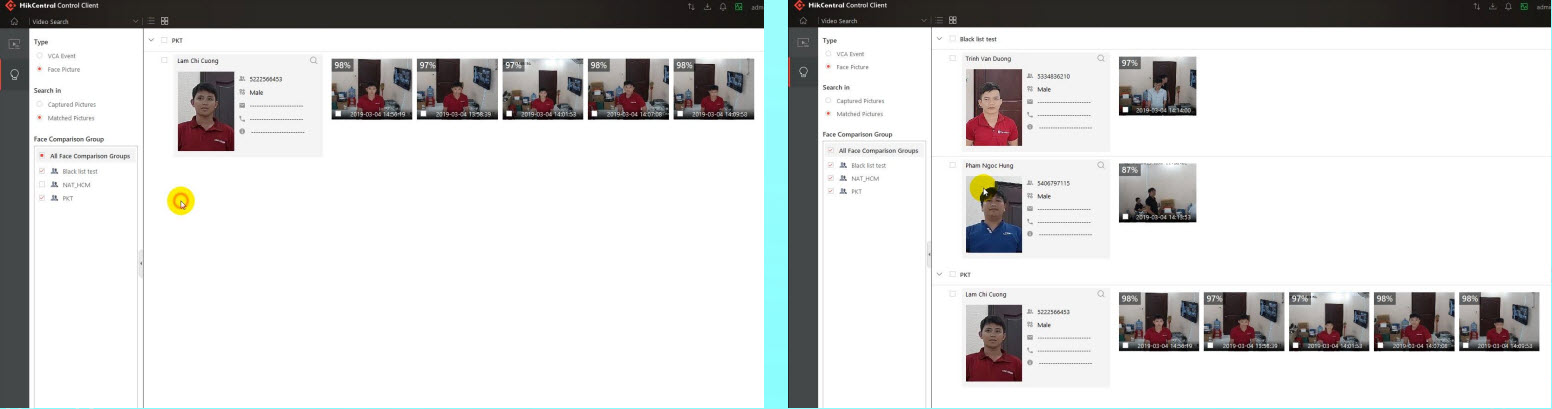Image resolution: width=1552 pixels, height=409 pixels.
Task: Select checkbox beside Trinh Van Duong
Action: pos(952,59)
